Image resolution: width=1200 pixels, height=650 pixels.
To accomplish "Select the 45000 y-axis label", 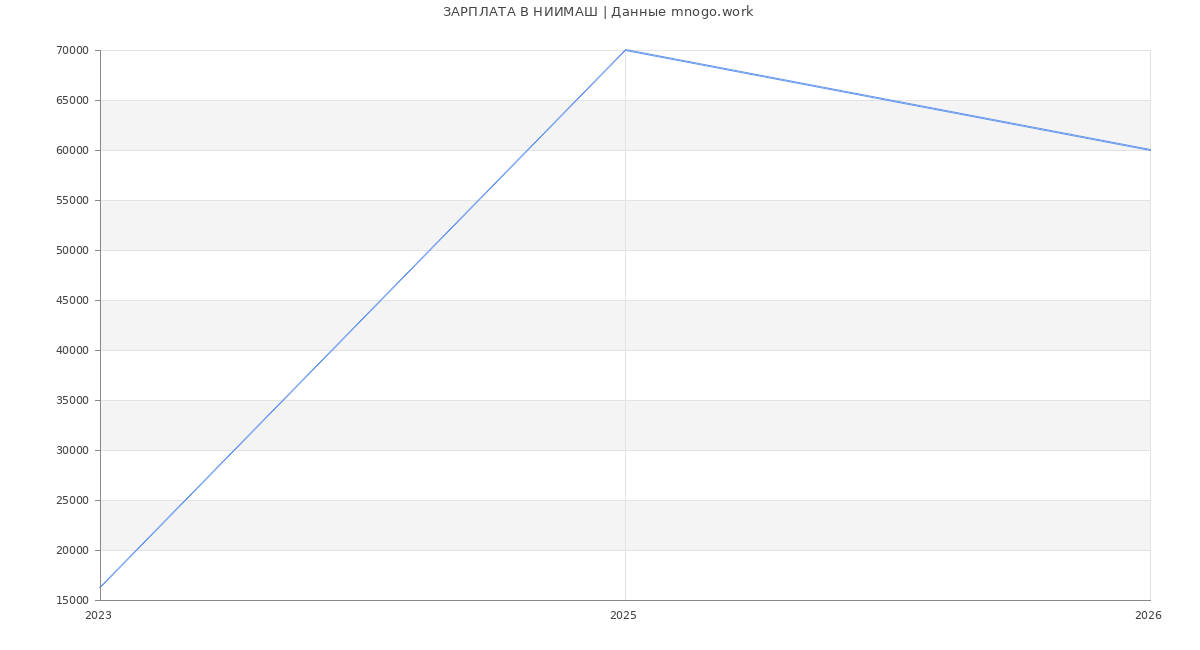I will 72,301.
